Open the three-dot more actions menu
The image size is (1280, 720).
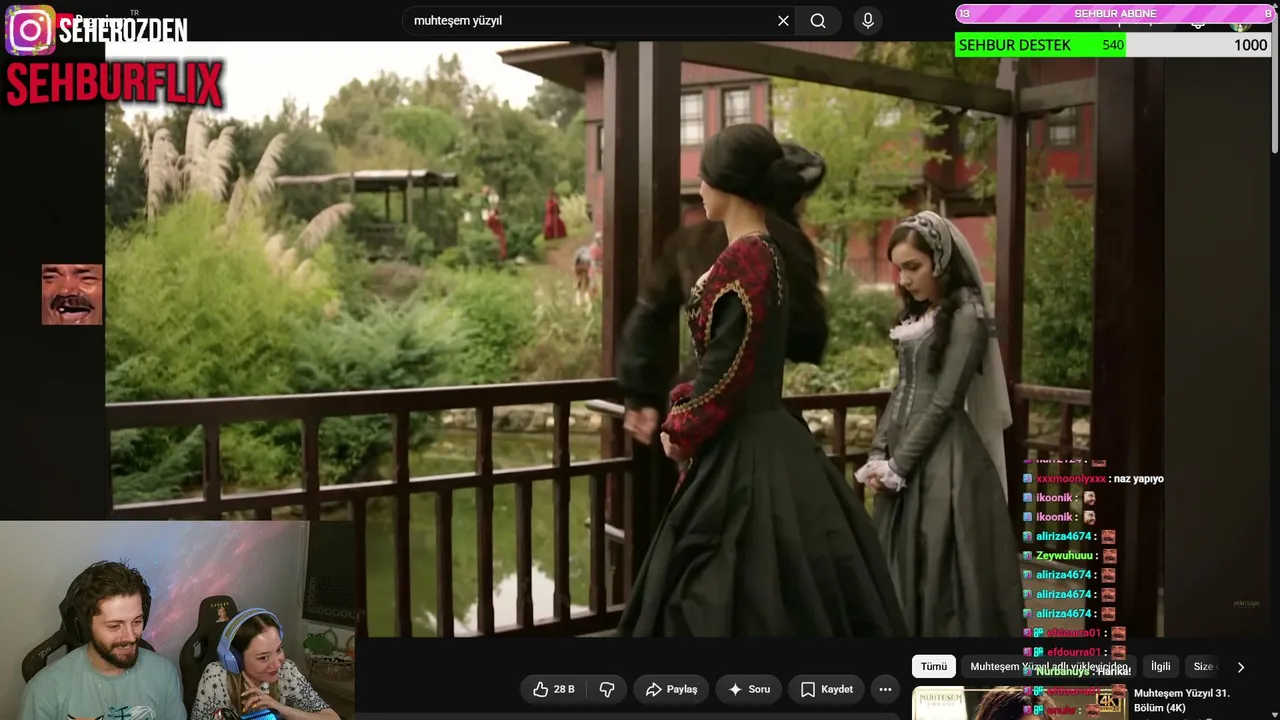tap(885, 689)
